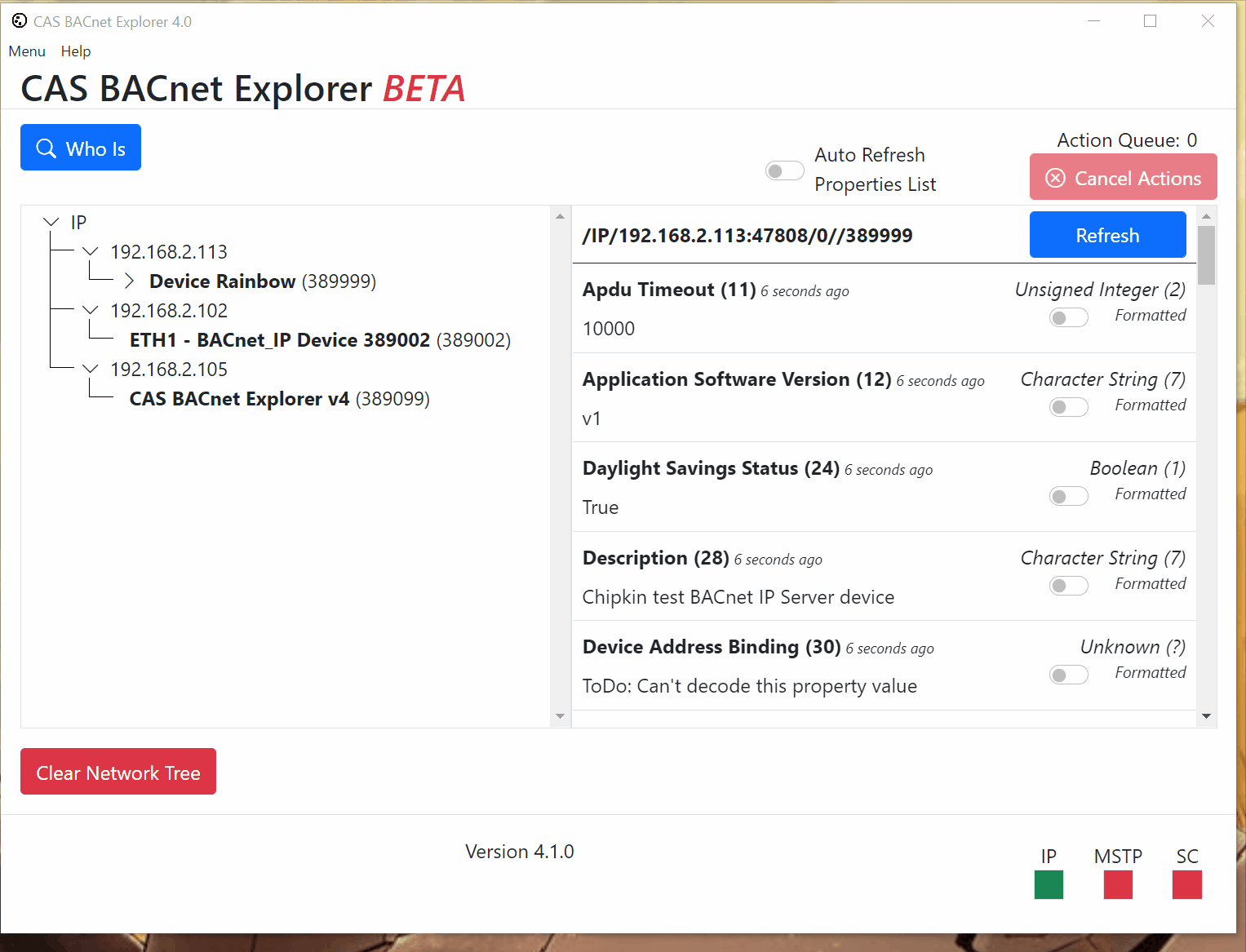Click the properties panel scrollbar thumb
This screenshot has height=952, width=1246.
coord(1206,255)
